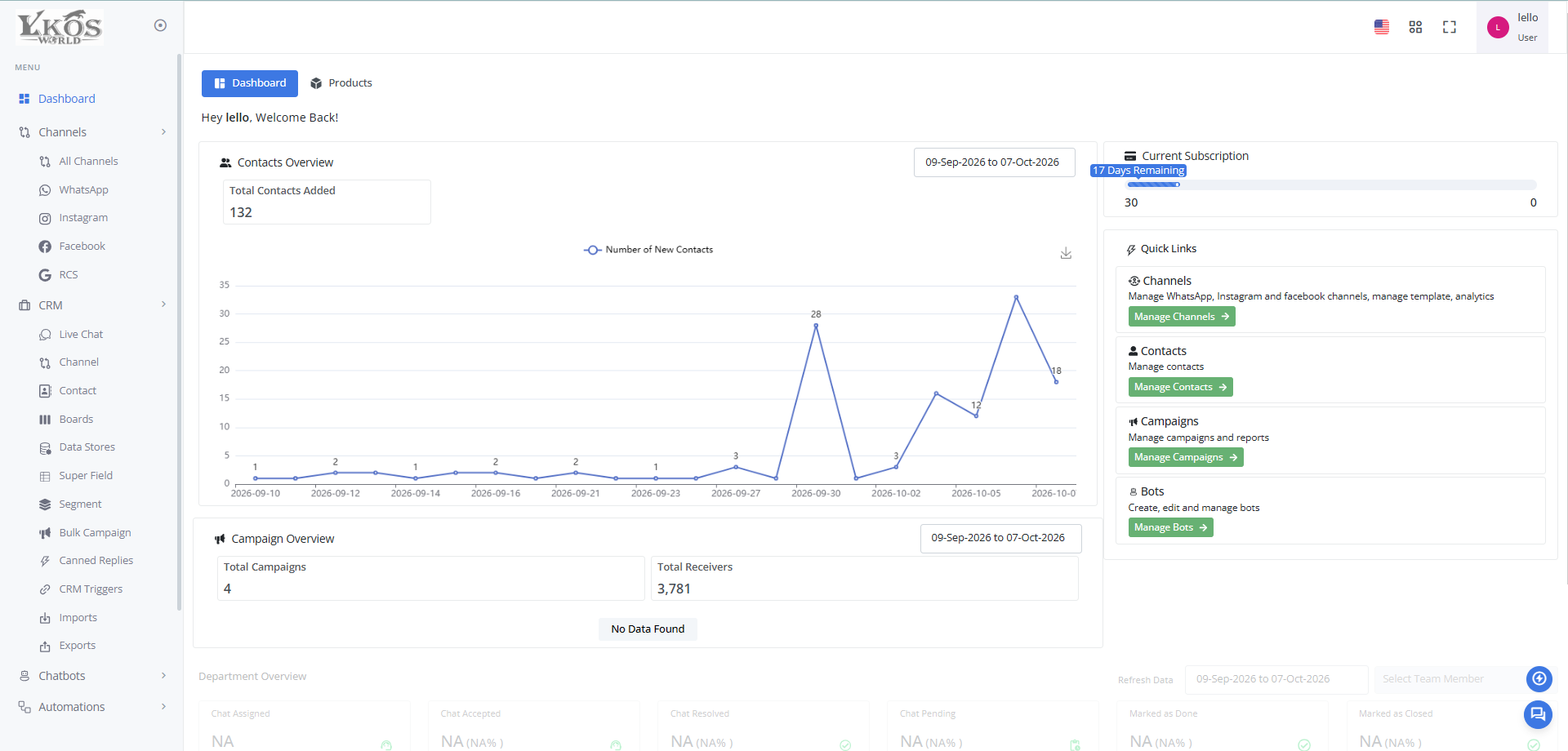Screen dimensions: 1568x751
Task: Open Imports page
Action: (x=78, y=618)
